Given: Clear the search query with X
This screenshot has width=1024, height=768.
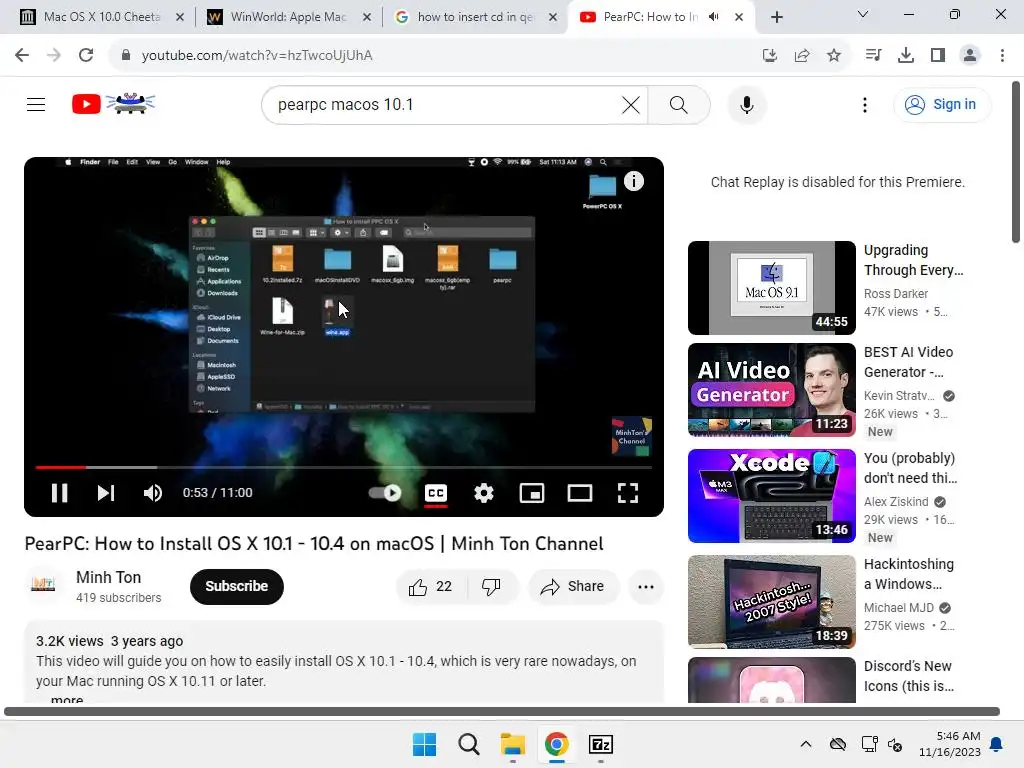Looking at the screenshot, I should pyautogui.click(x=631, y=104).
